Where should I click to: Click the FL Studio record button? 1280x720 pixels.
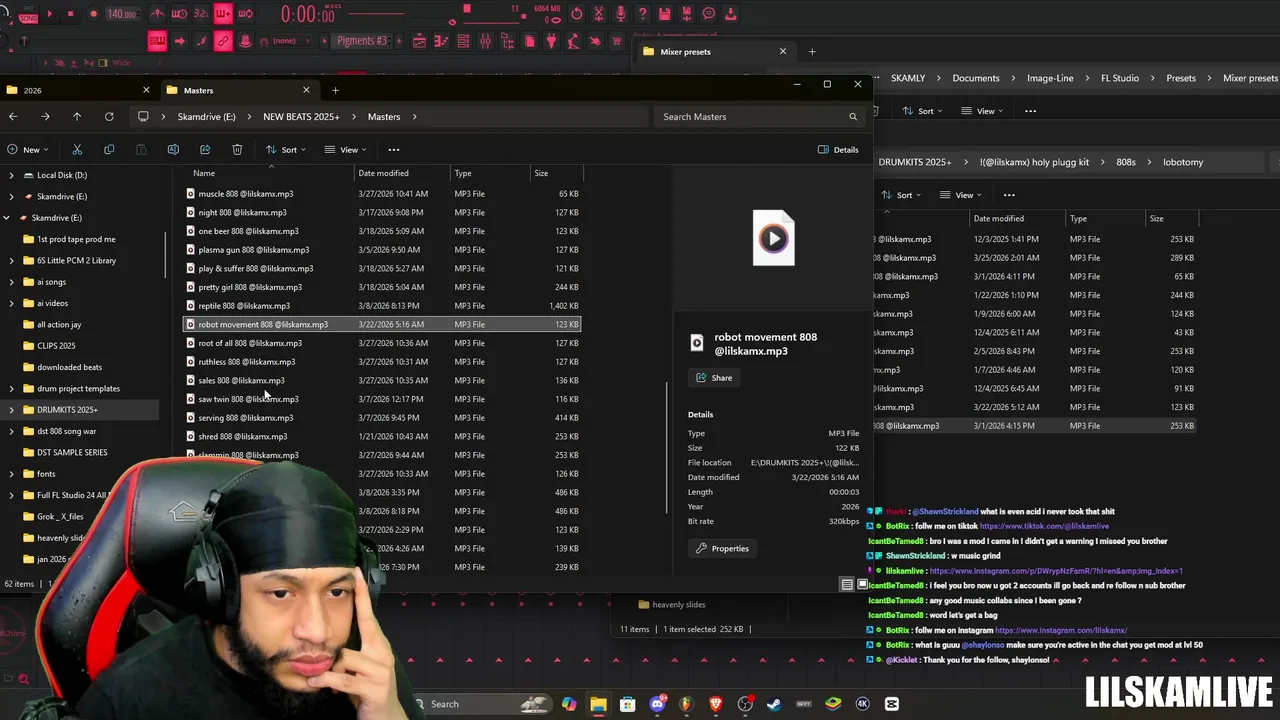click(x=93, y=14)
